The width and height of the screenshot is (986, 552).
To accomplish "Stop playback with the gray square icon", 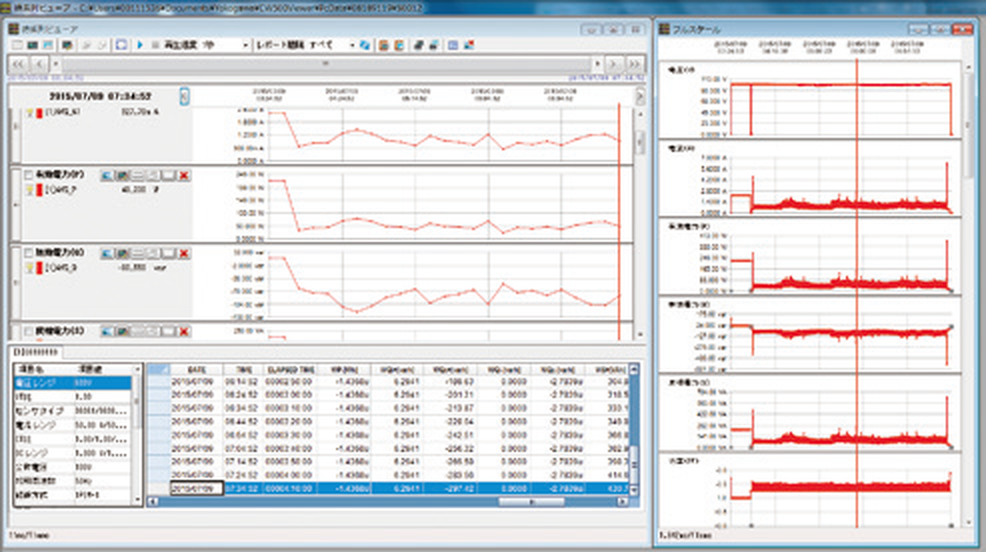I will (155, 45).
